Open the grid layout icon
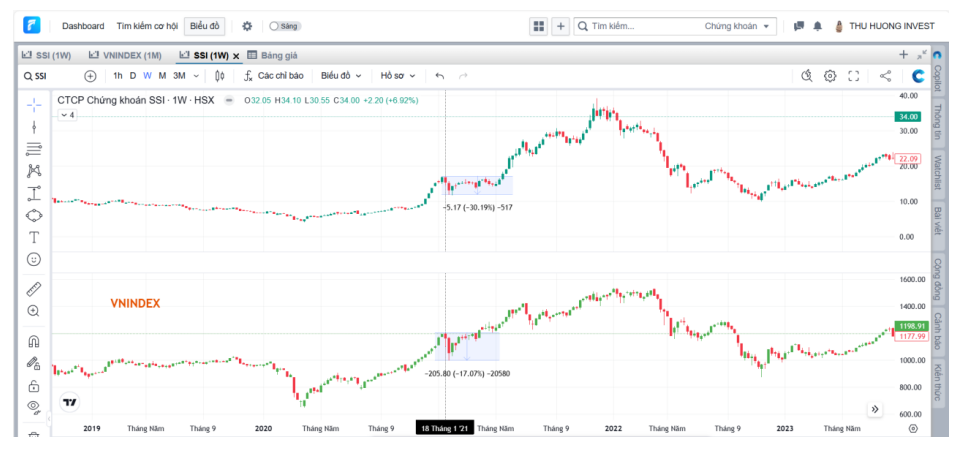The width and height of the screenshot is (968, 461). point(538,26)
